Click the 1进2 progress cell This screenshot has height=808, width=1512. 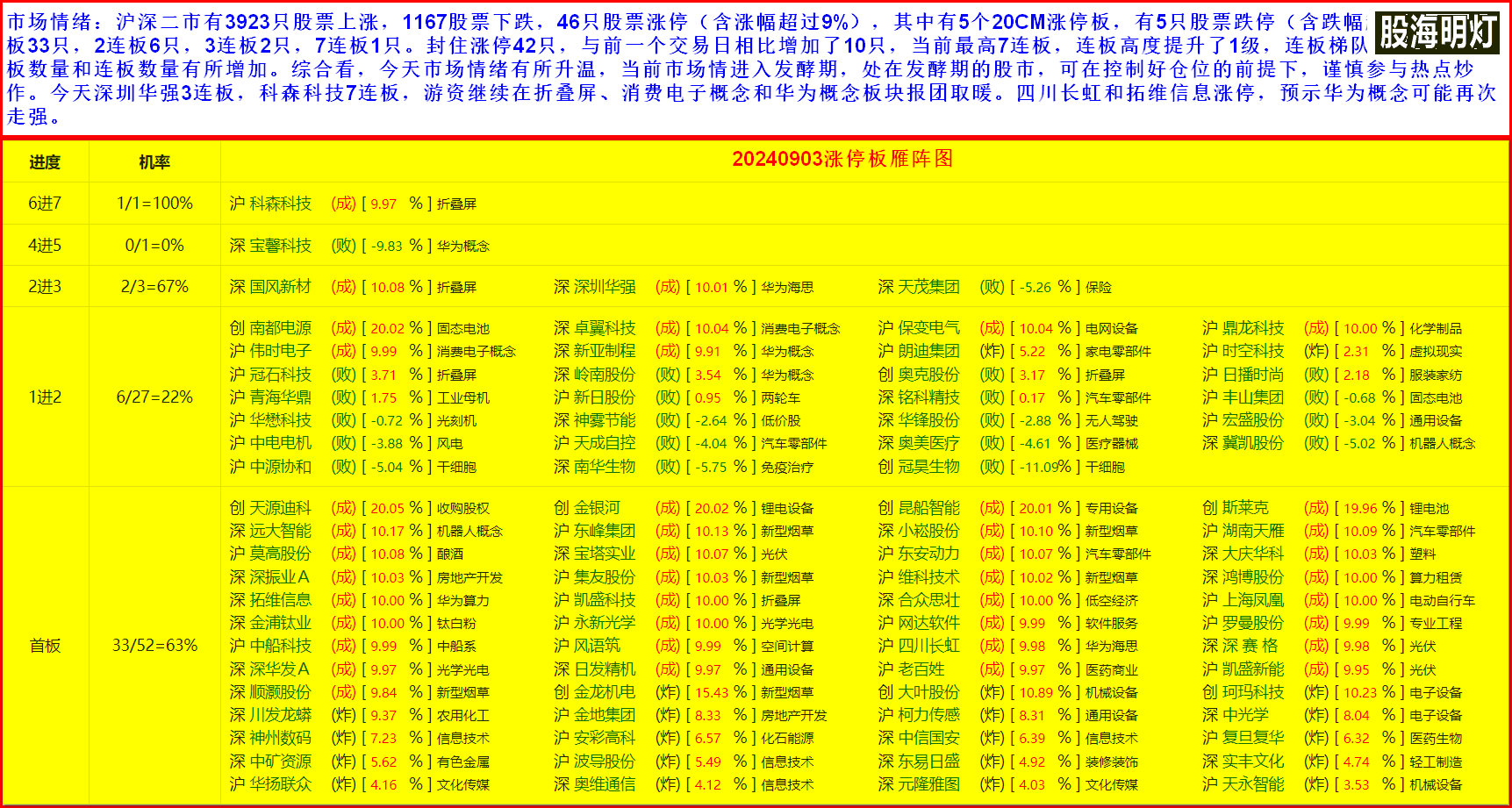(45, 397)
